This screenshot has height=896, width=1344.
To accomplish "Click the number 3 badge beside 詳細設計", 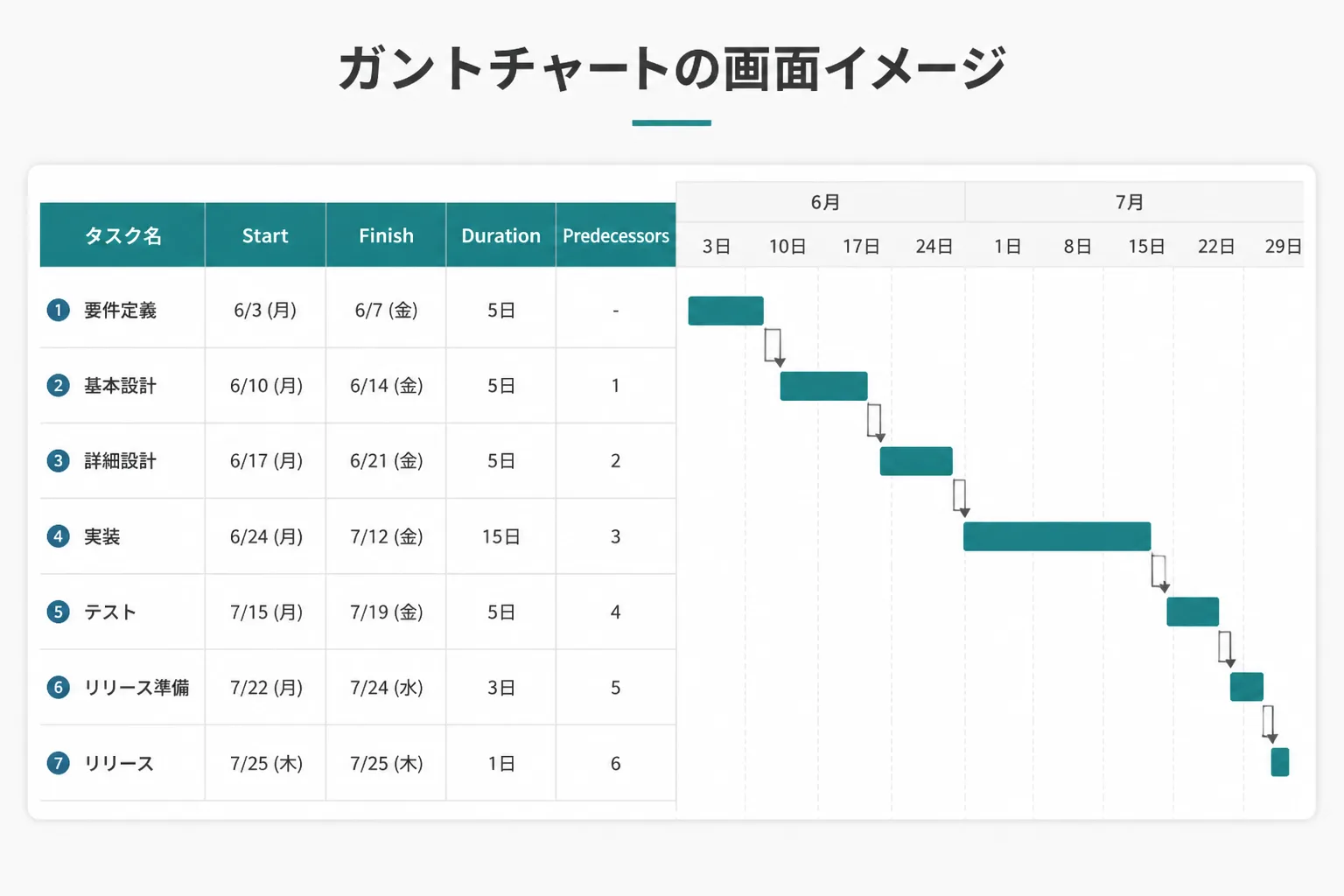I will [x=59, y=460].
